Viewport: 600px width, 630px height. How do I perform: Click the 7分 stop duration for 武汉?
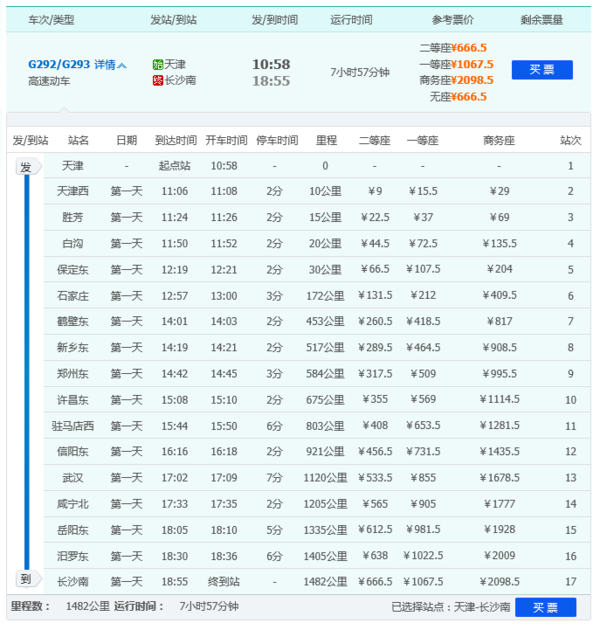pos(274,478)
